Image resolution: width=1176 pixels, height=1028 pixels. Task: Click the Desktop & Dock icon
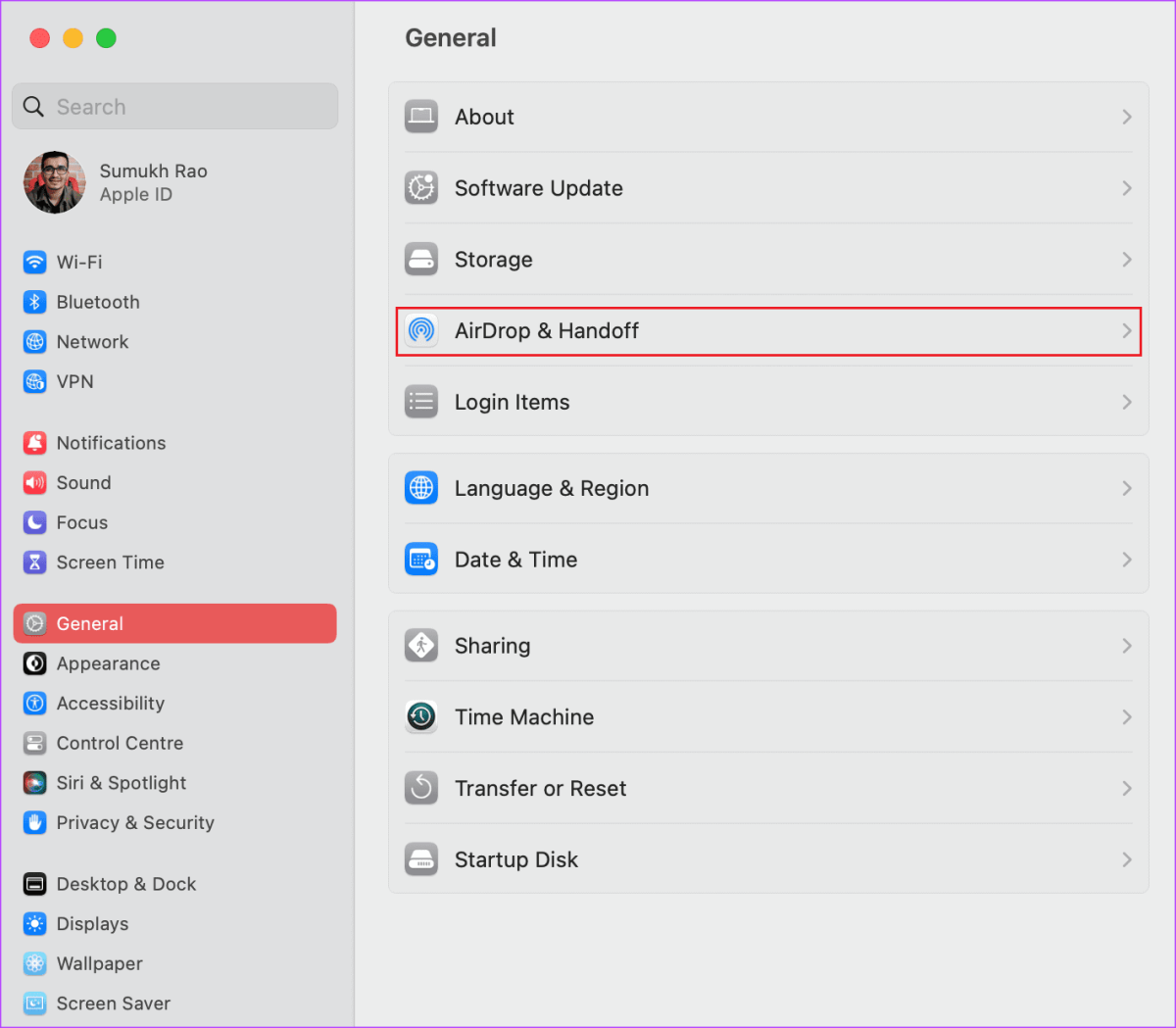pos(35,884)
